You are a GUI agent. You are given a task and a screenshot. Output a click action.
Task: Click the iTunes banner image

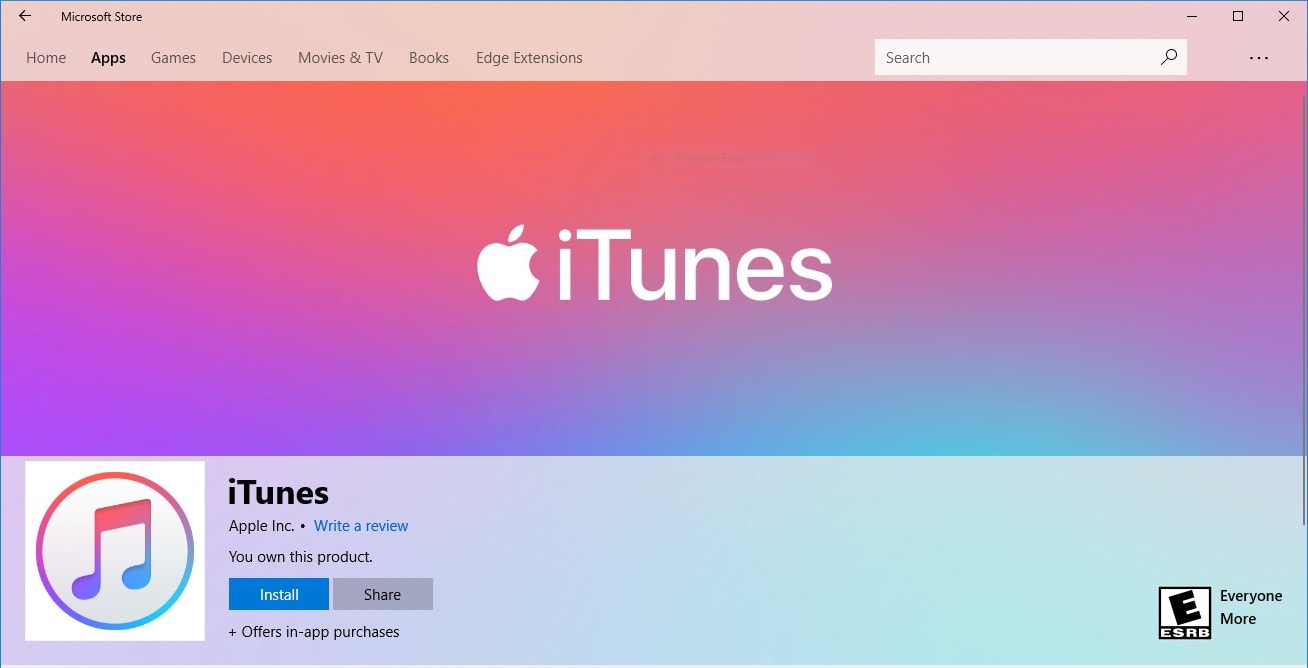point(654,268)
